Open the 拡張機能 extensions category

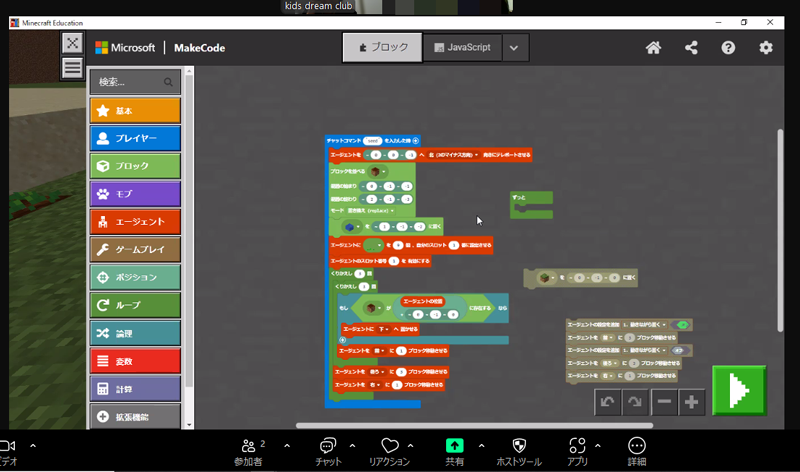(135, 416)
